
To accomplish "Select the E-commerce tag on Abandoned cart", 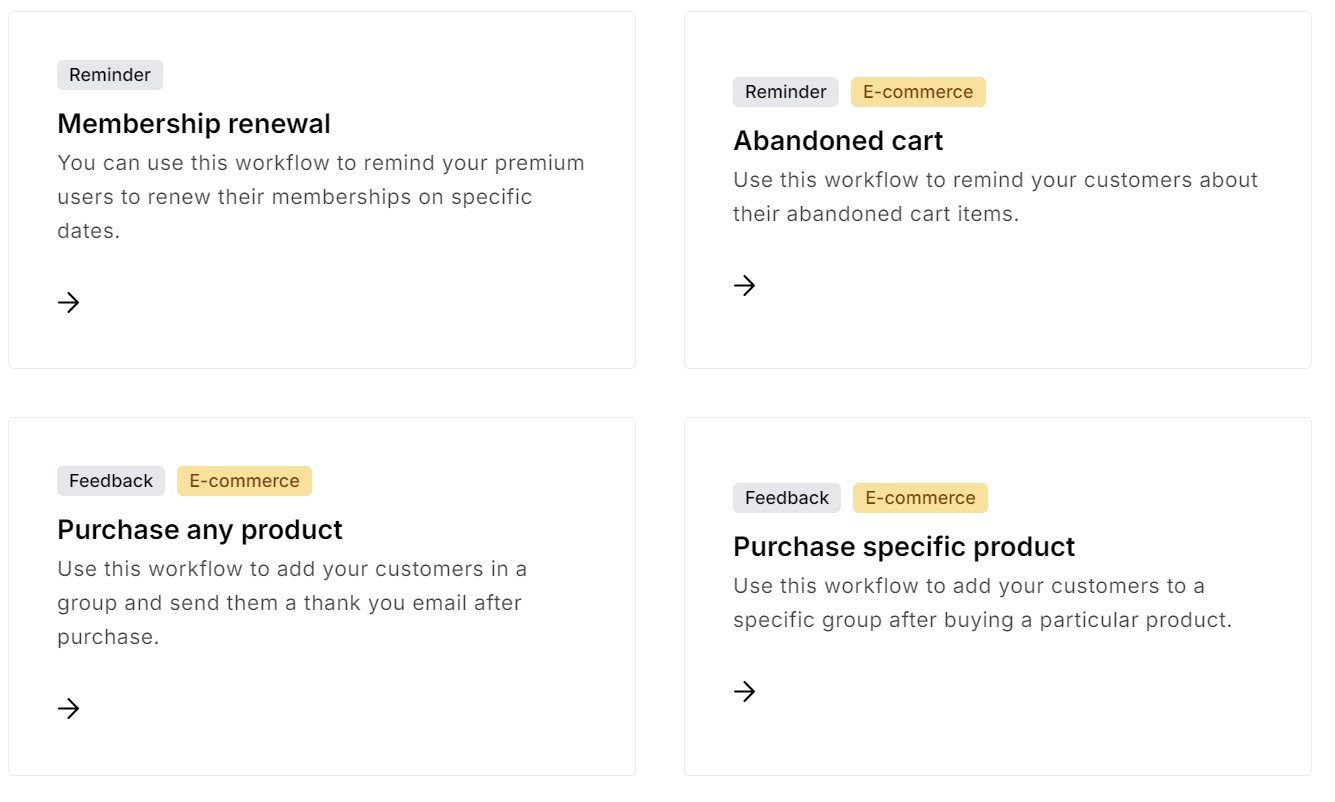I will 918,91.
